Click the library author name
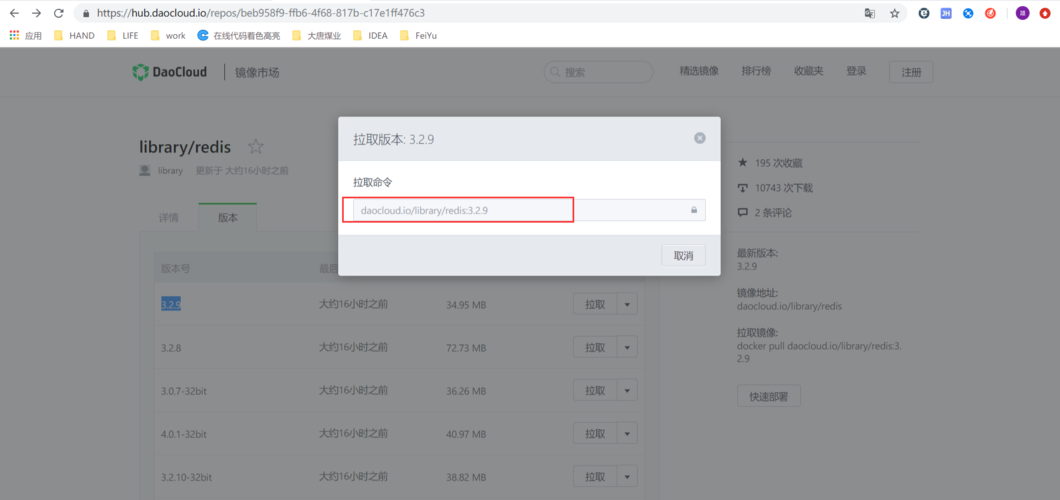The height and width of the screenshot is (500, 1060). point(170,171)
